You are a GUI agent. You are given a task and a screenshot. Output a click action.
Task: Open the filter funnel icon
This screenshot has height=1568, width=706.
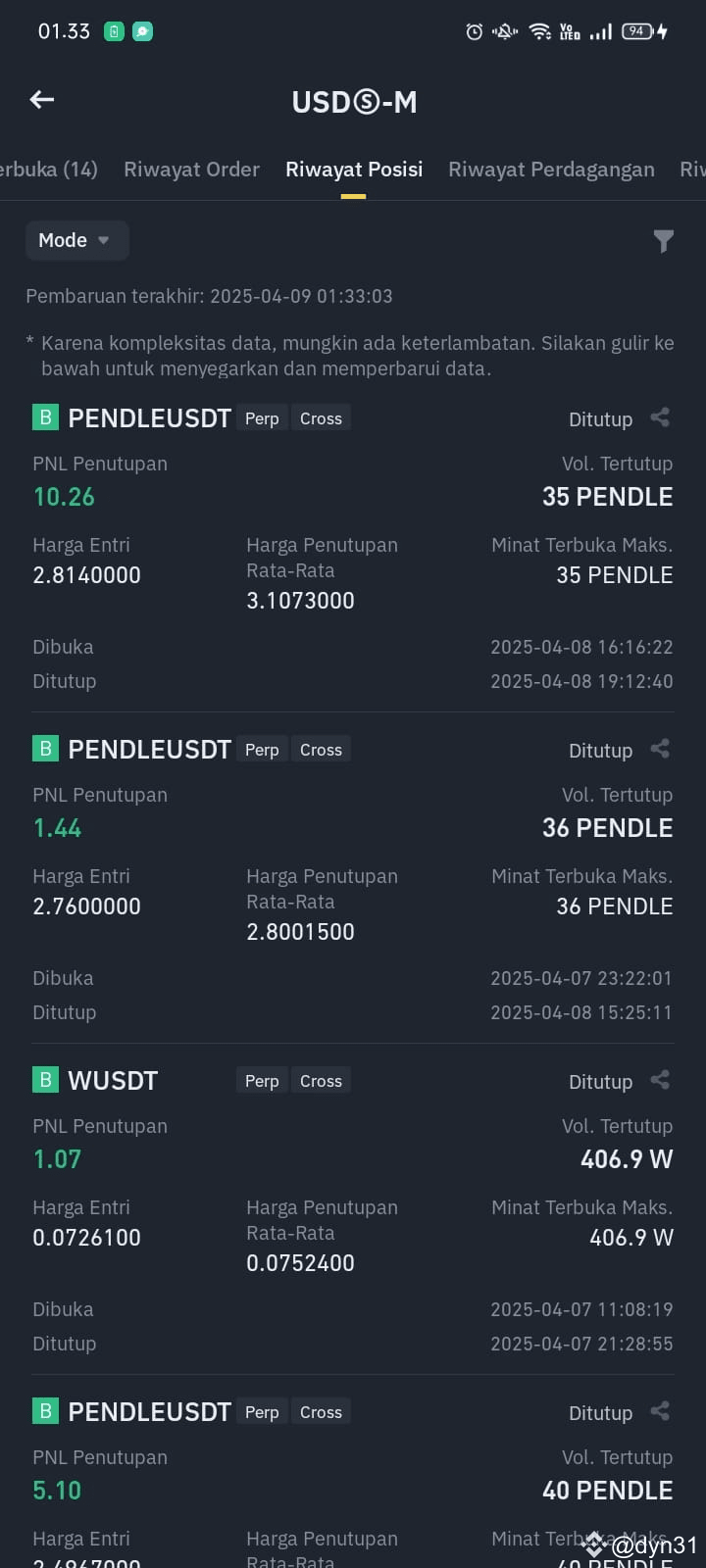click(664, 241)
